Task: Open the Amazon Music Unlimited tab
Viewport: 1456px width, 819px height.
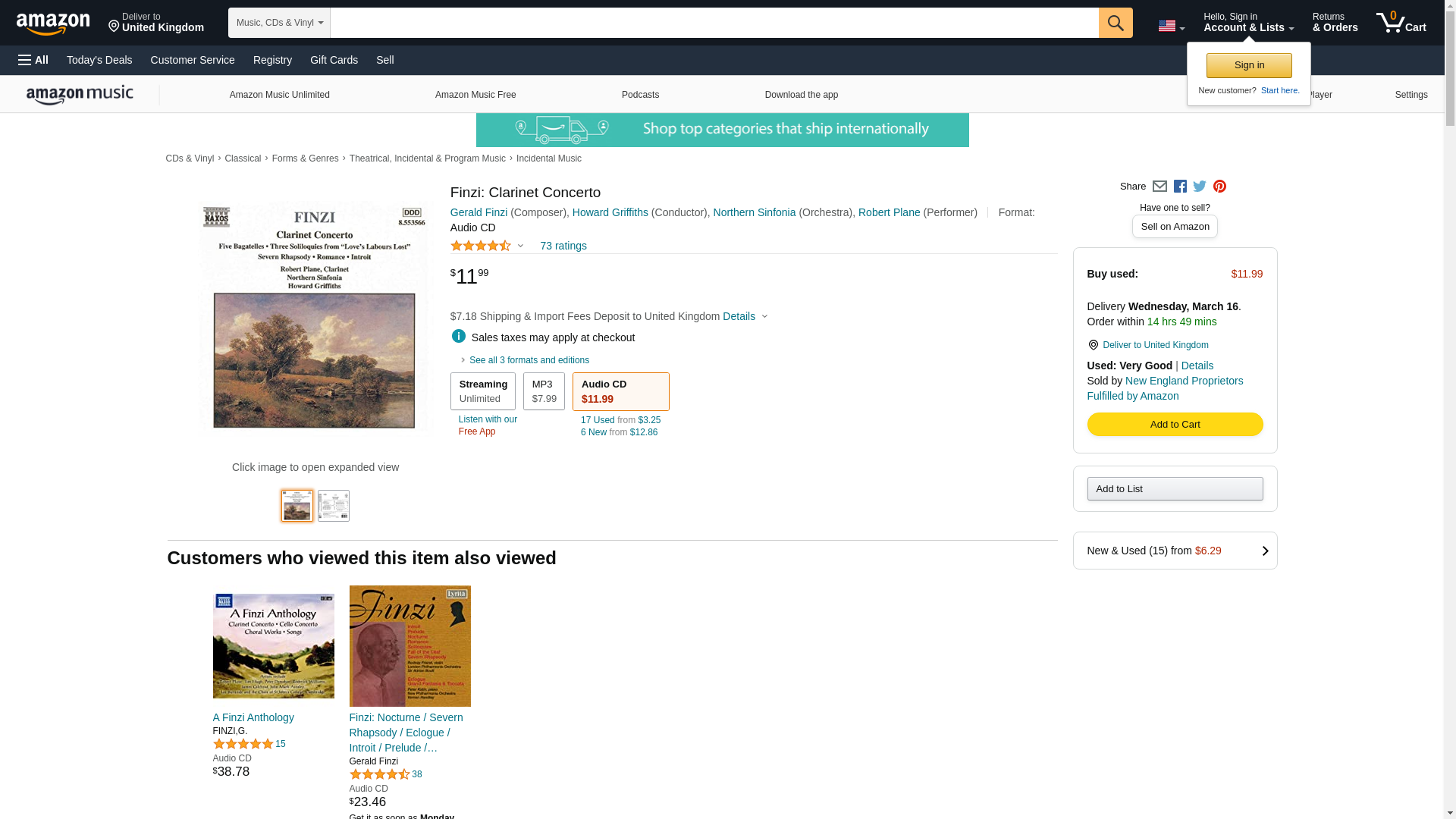Action: pyautogui.click(x=279, y=95)
